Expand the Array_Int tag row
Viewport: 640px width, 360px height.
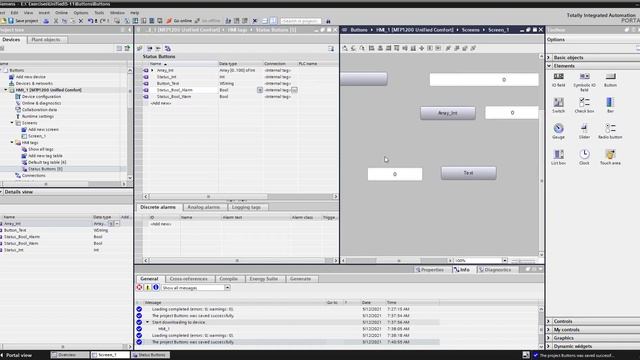click(152, 70)
